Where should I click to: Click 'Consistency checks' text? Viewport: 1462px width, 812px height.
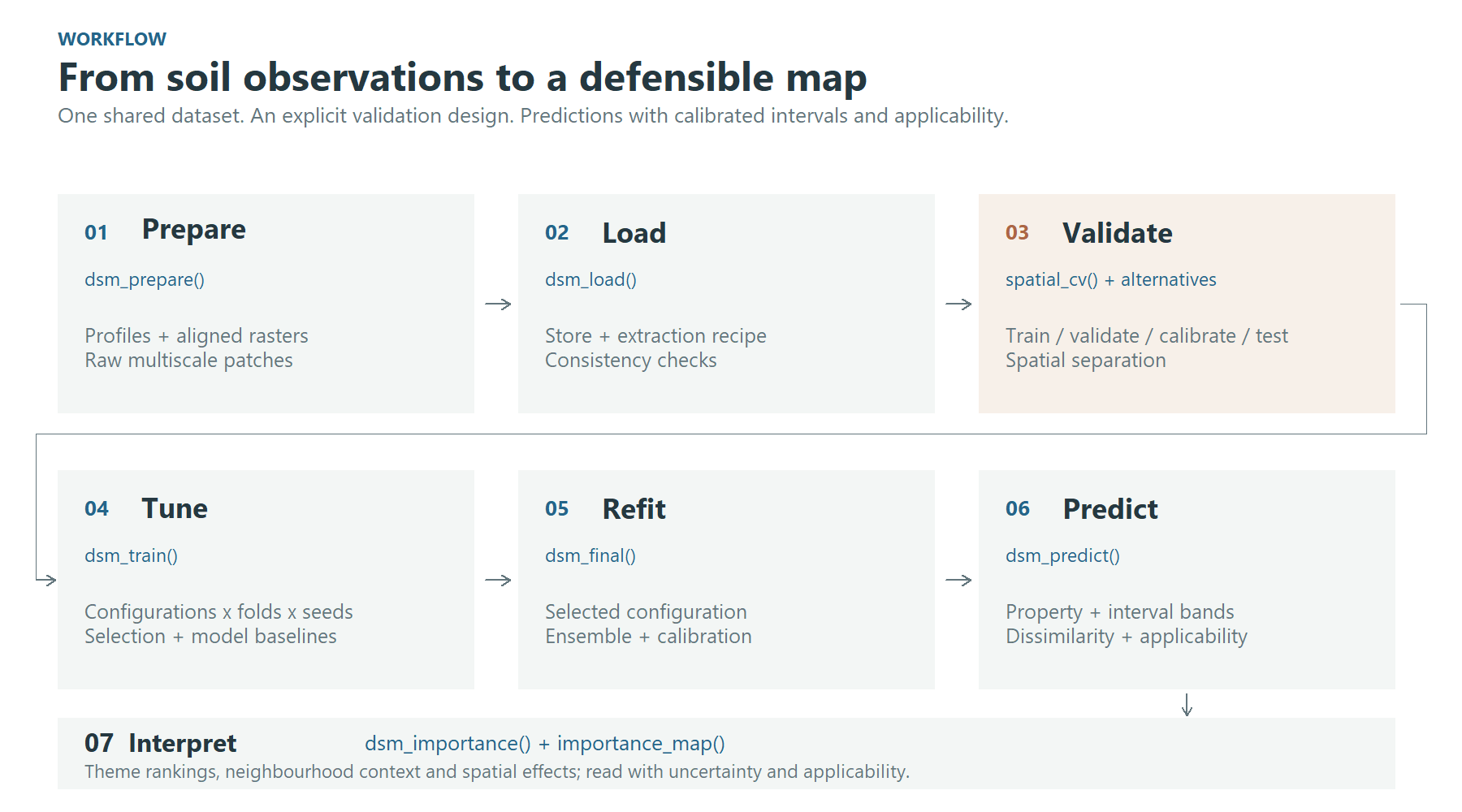point(631,360)
